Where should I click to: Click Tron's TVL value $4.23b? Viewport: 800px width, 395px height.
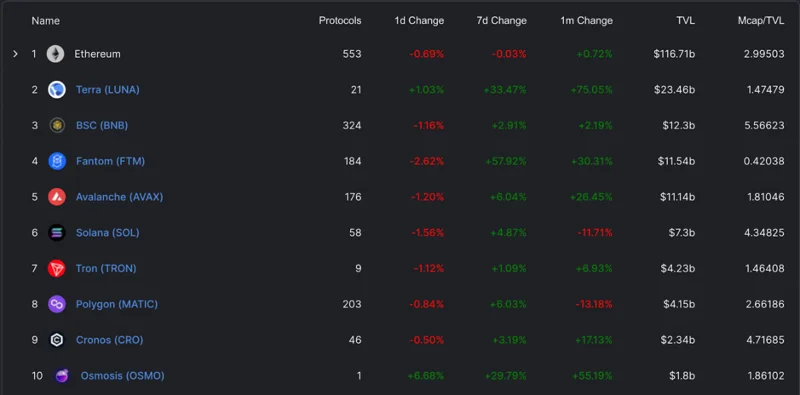point(679,268)
